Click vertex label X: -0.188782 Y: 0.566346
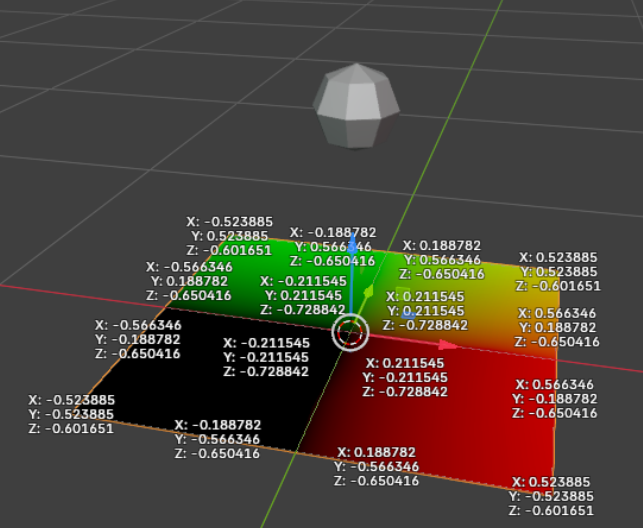This screenshot has height=528, width=643. click(x=333, y=247)
